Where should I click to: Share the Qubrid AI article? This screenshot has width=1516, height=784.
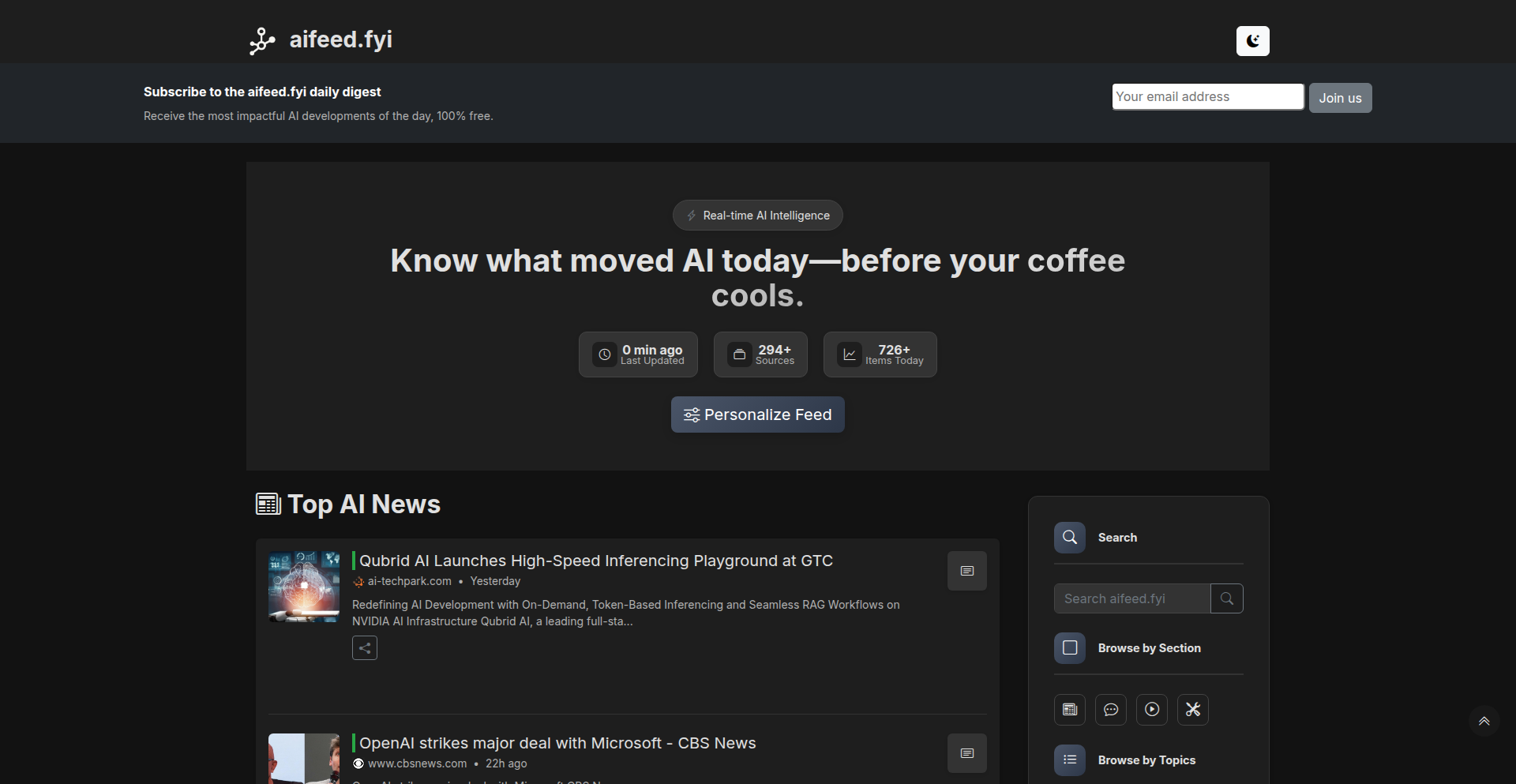[365, 648]
